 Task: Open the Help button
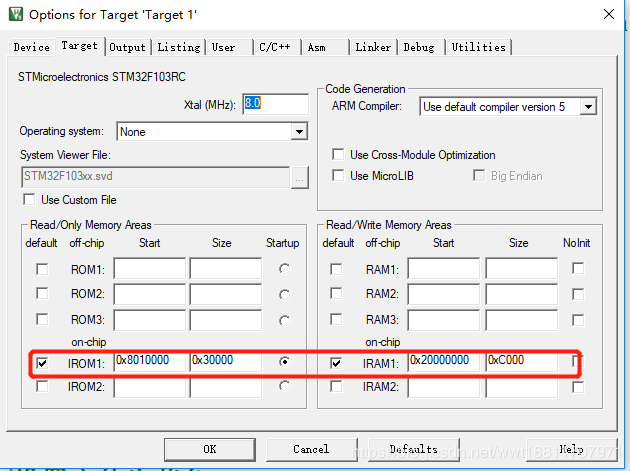tap(571, 449)
